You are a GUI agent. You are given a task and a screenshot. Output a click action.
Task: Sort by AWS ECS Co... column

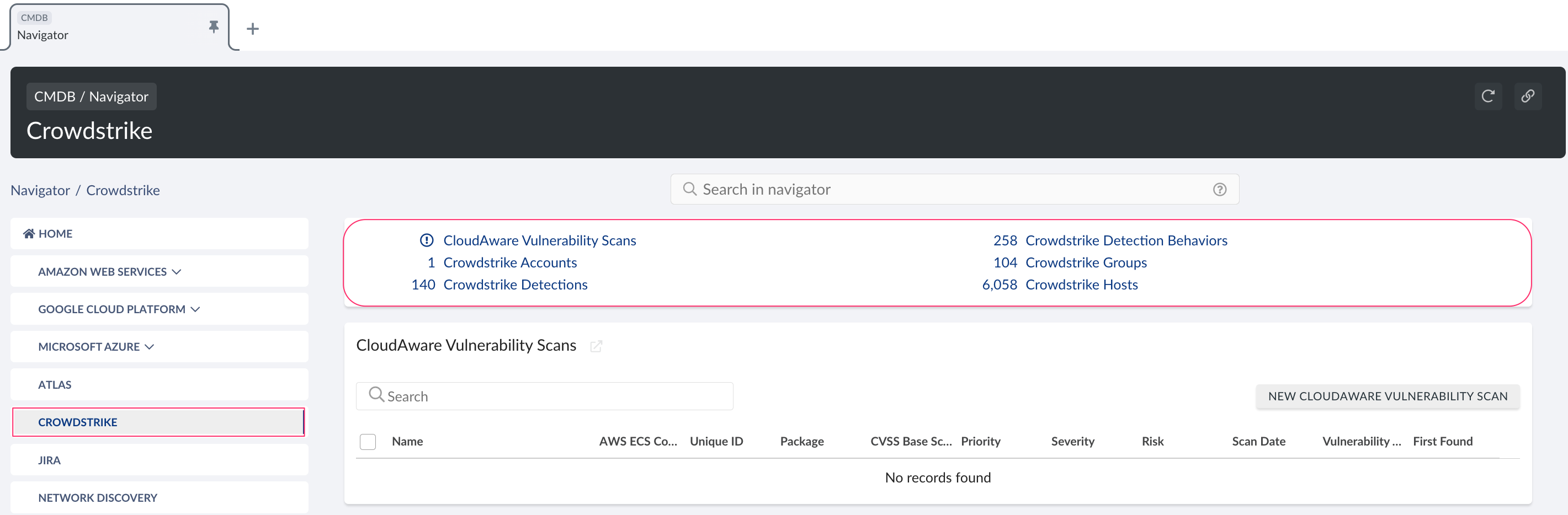pyautogui.click(x=638, y=442)
